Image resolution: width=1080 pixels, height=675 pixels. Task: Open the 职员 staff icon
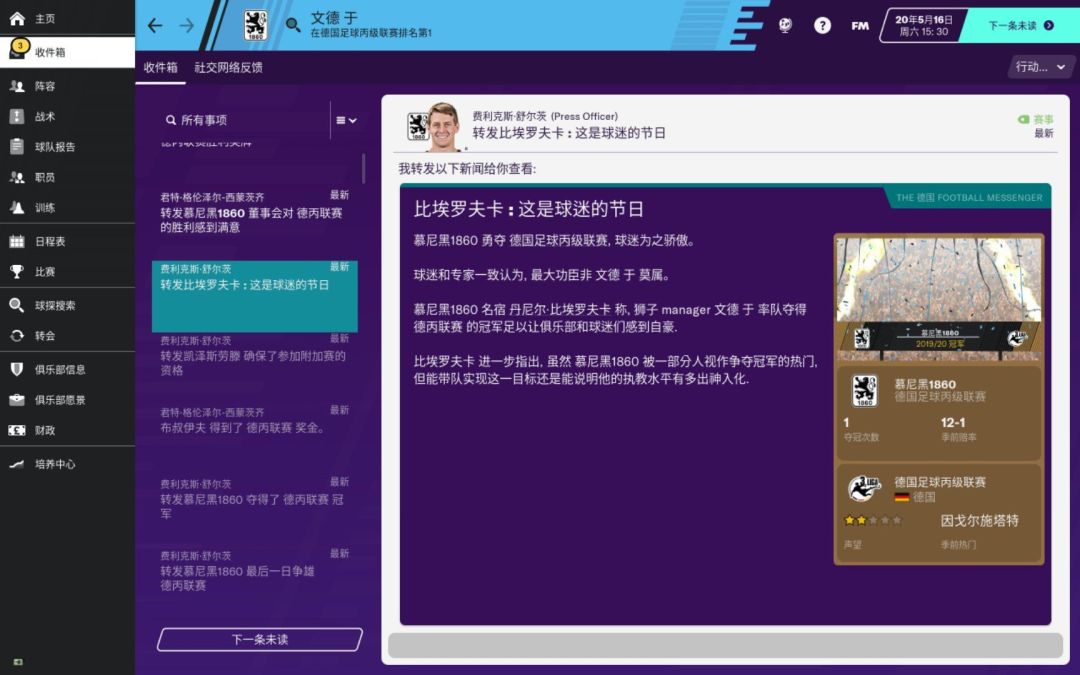17,177
